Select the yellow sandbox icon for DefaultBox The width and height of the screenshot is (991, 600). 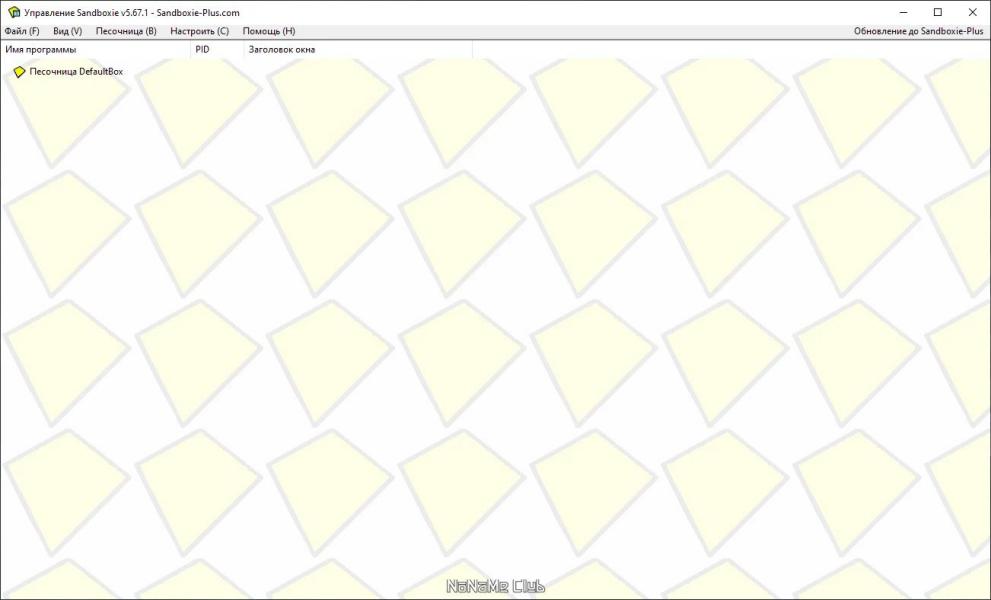coord(19,72)
